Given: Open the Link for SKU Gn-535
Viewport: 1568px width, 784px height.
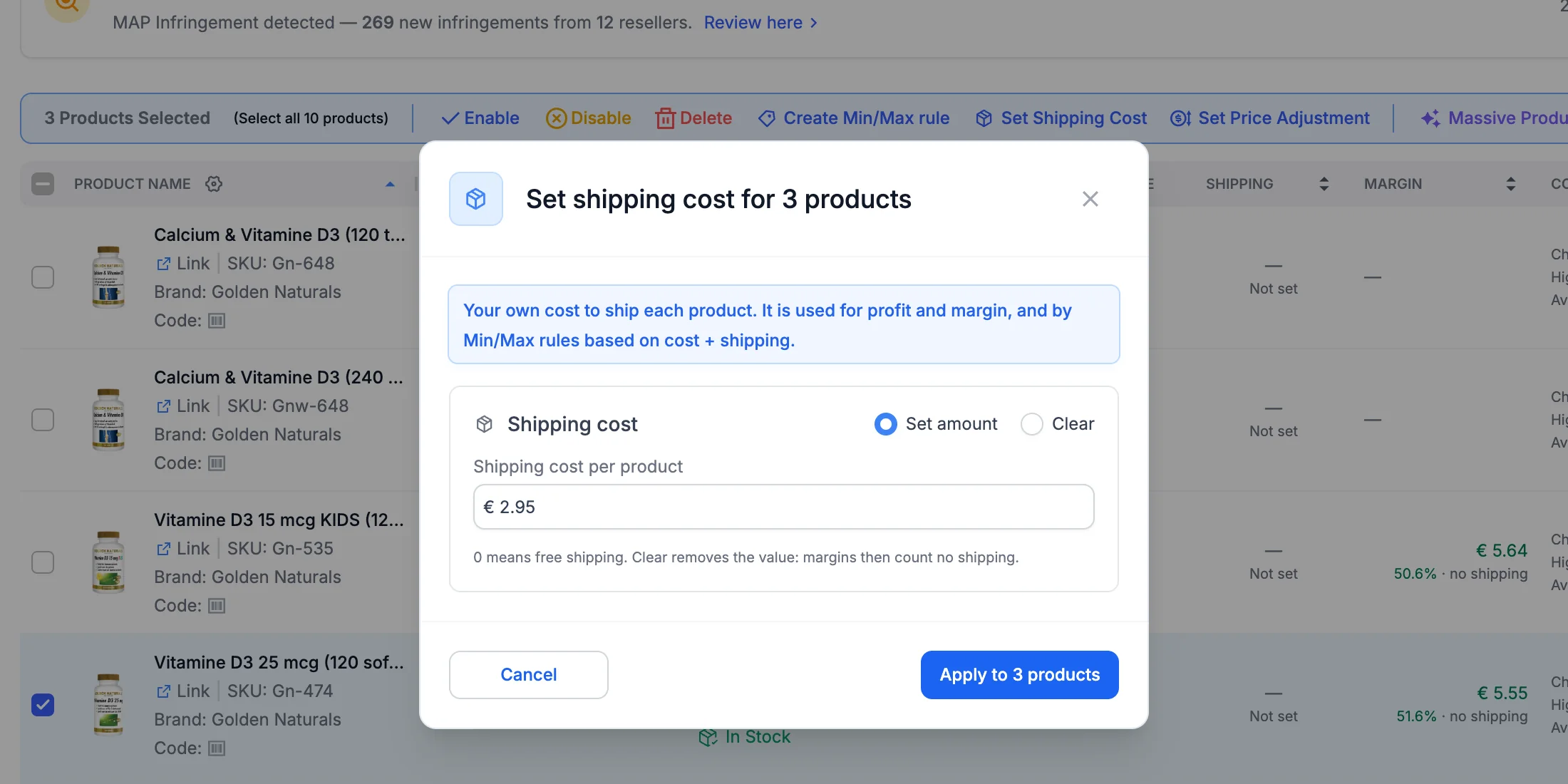Looking at the screenshot, I should click(183, 549).
